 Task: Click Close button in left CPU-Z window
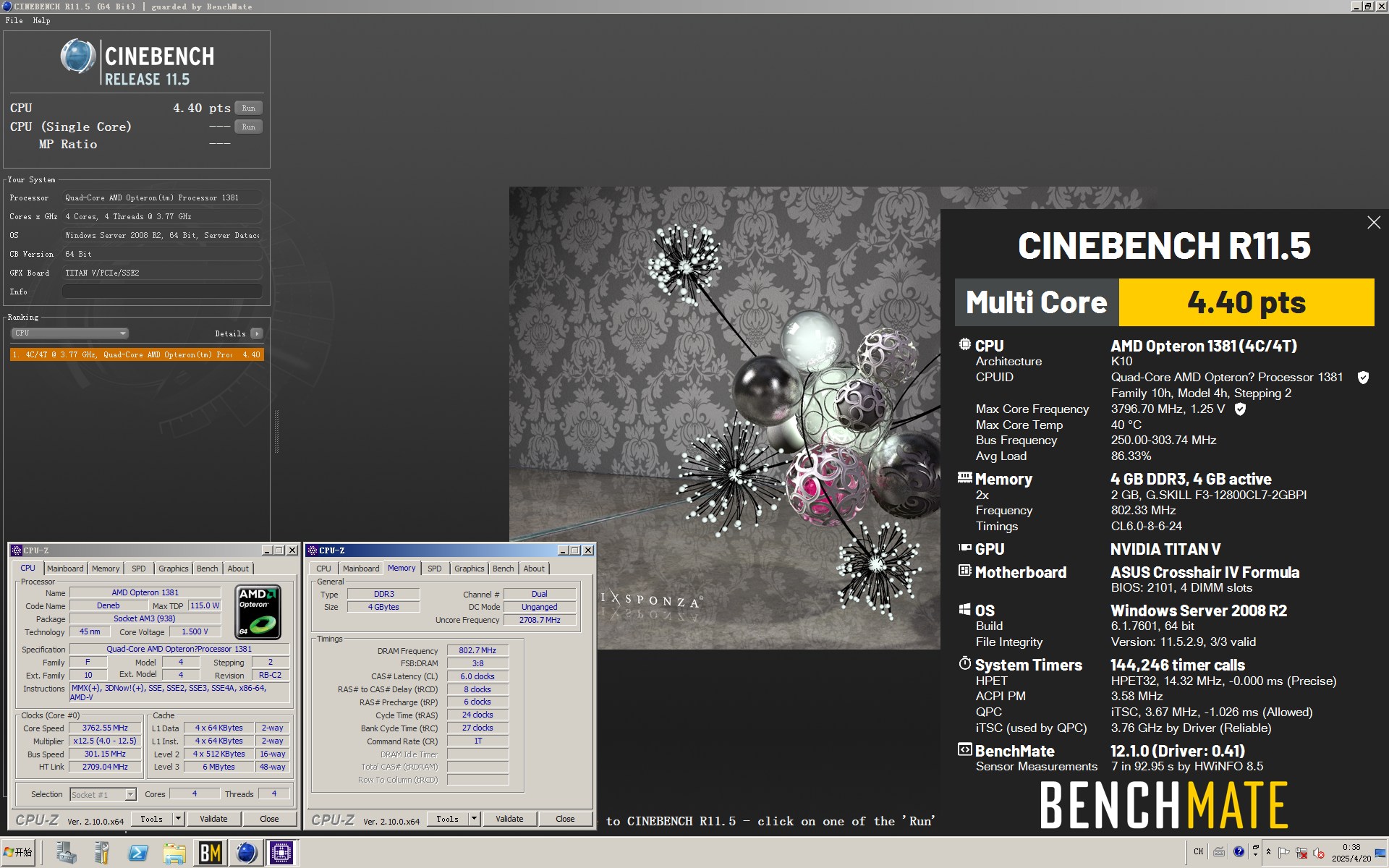(269, 819)
